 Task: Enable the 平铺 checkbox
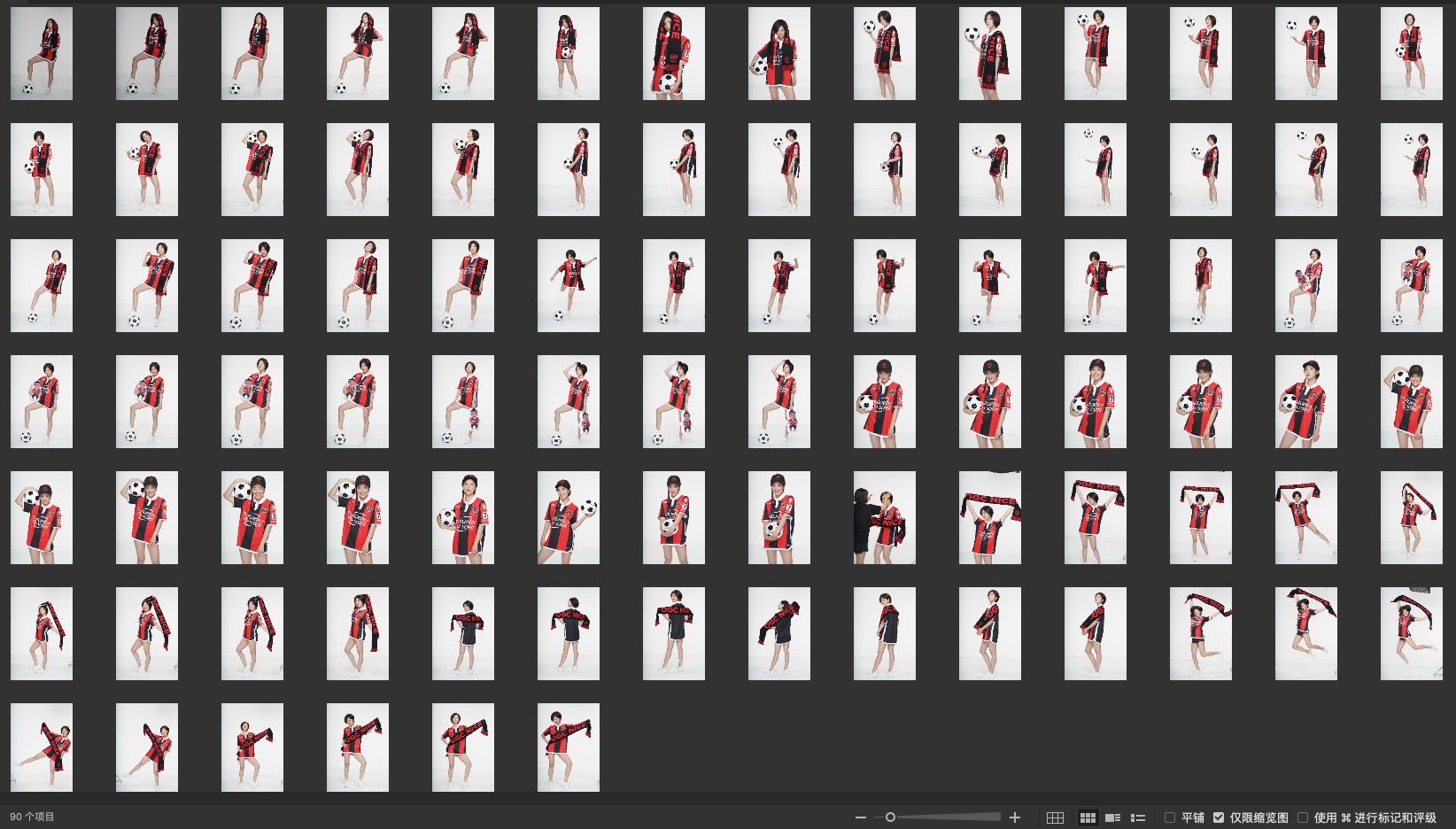click(1170, 817)
